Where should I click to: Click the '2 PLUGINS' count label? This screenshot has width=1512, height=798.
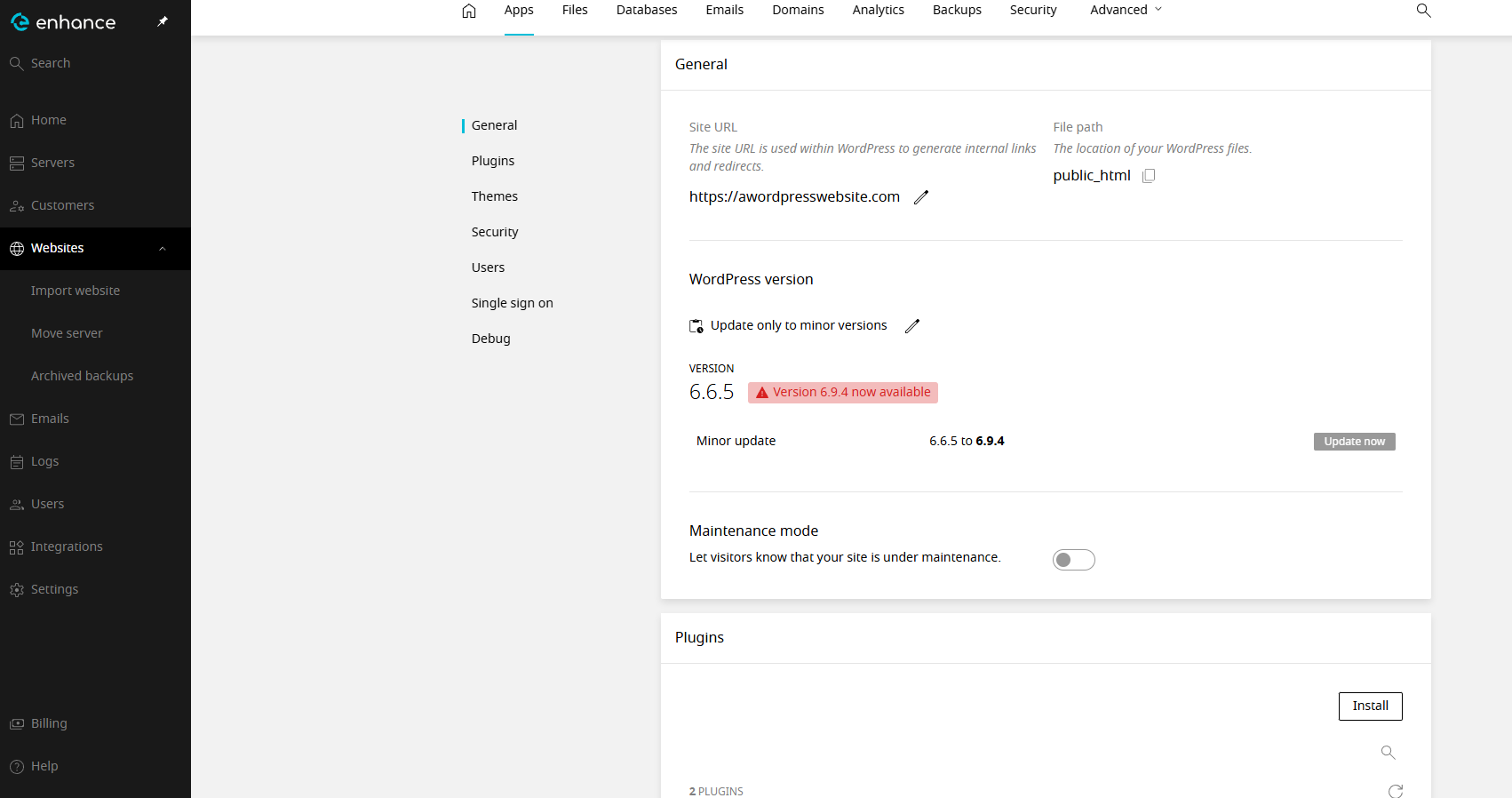[716, 791]
